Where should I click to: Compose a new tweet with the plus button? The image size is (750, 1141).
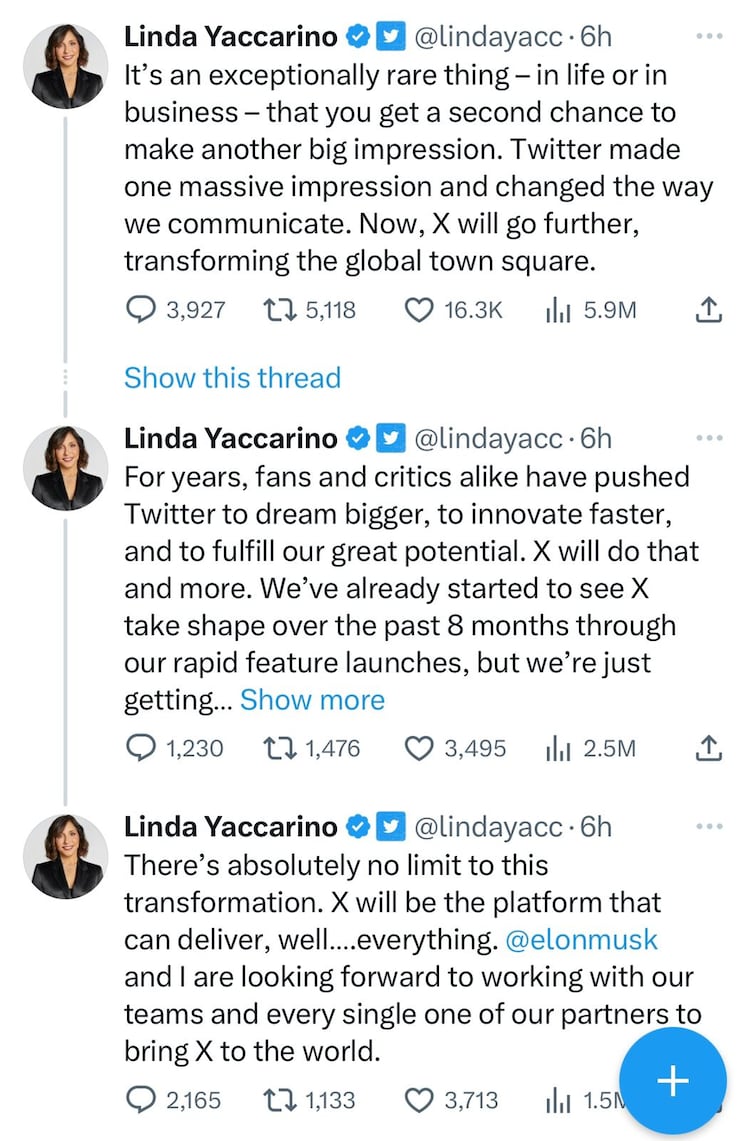[x=673, y=1080]
